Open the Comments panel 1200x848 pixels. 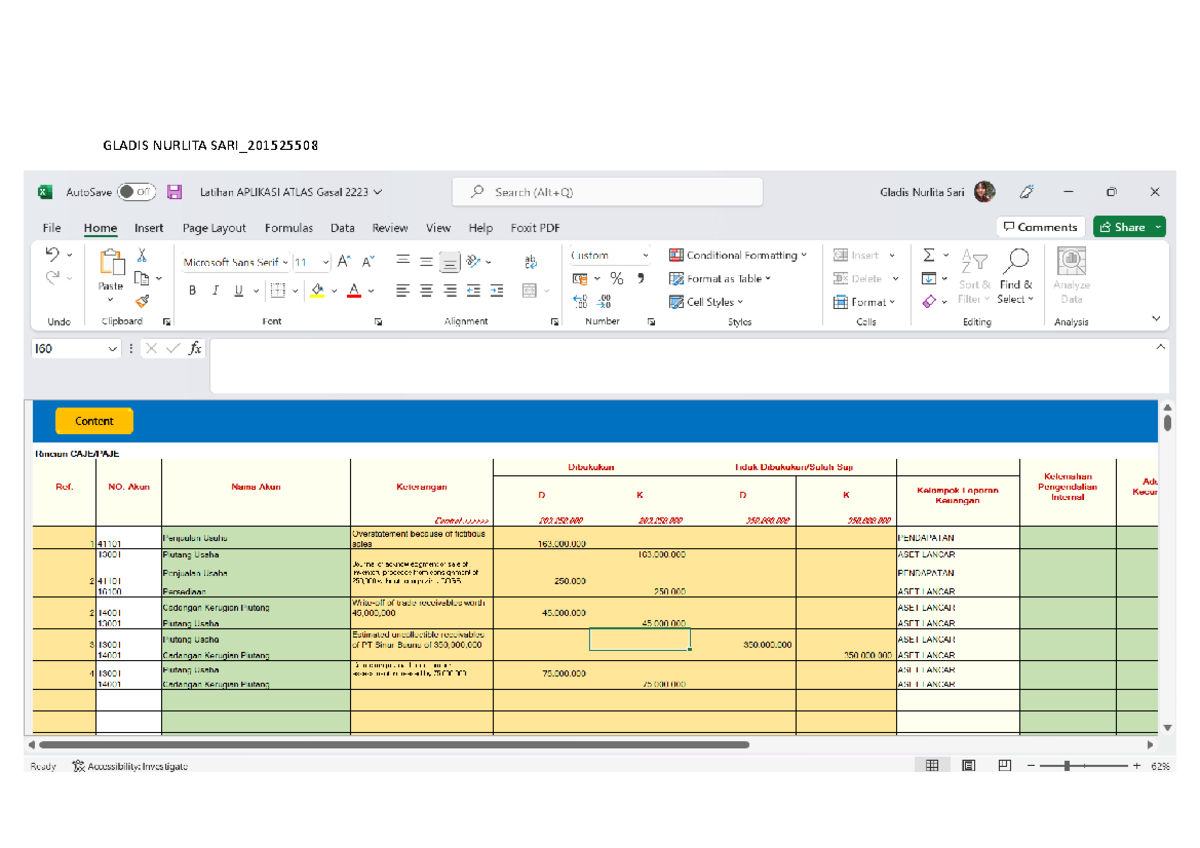point(1041,226)
